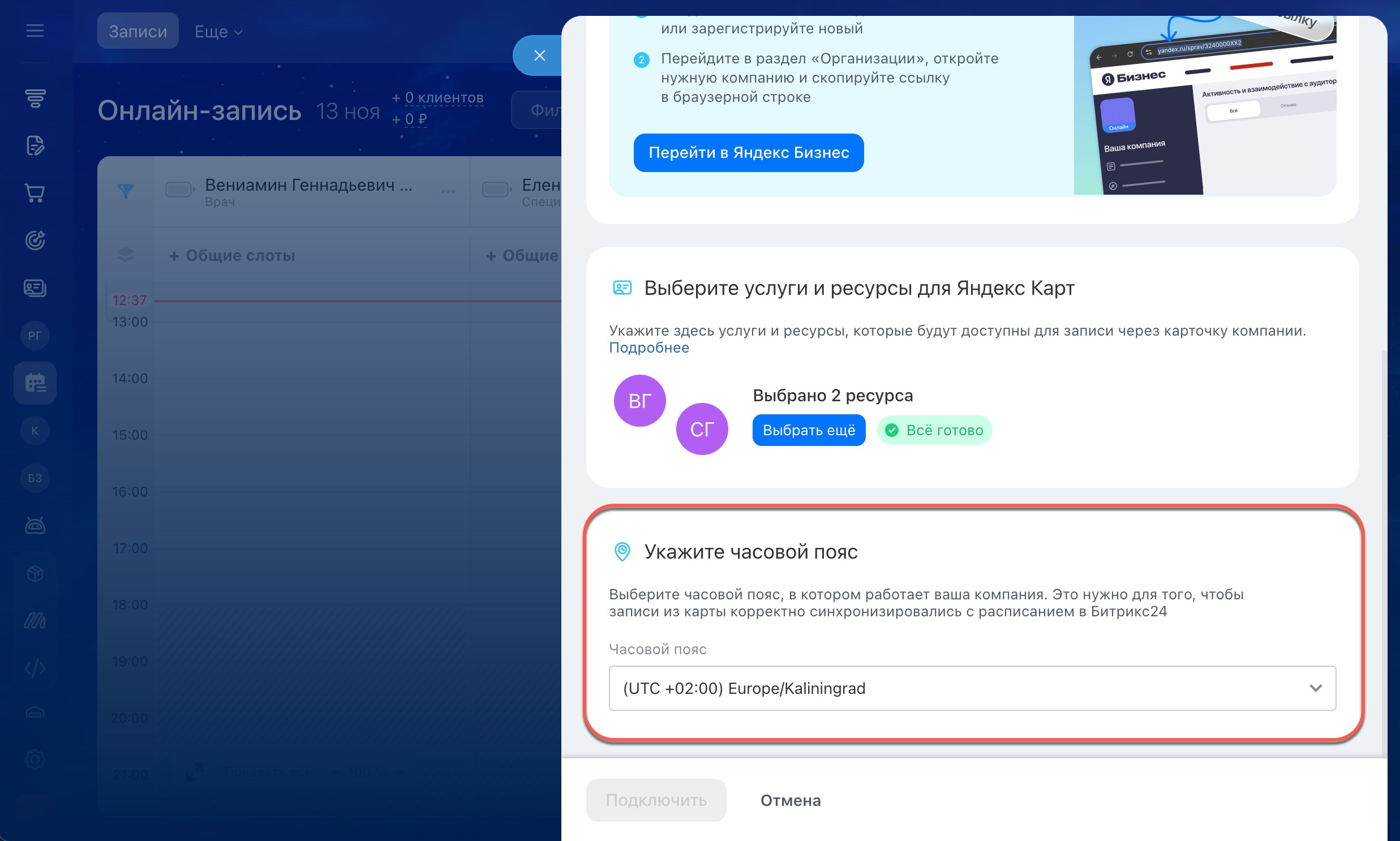The height and width of the screenshot is (841, 1400).
Task: Open the developer code brackets icon
Action: tap(35, 669)
